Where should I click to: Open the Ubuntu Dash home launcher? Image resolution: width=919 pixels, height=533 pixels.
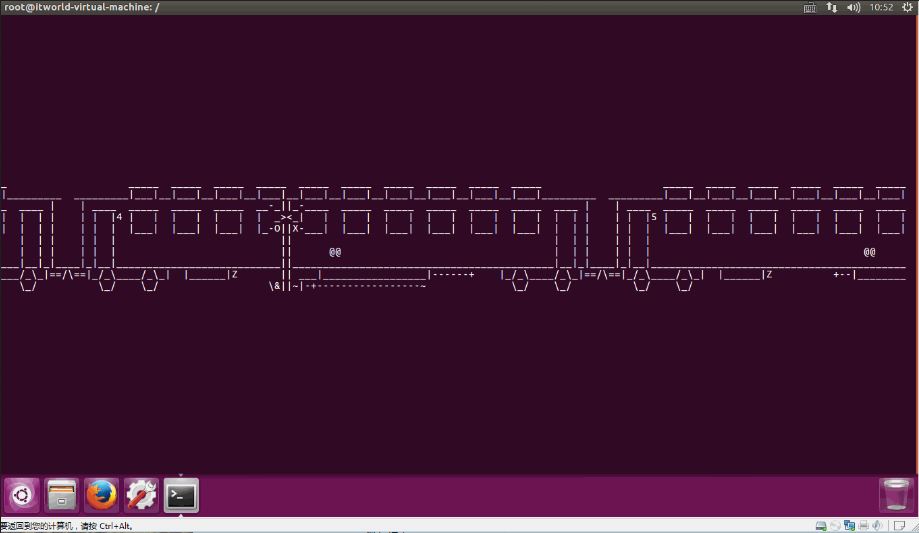pos(22,495)
